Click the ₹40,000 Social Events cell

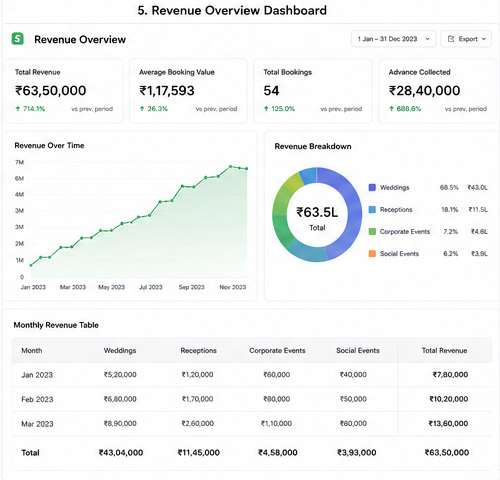353,375
